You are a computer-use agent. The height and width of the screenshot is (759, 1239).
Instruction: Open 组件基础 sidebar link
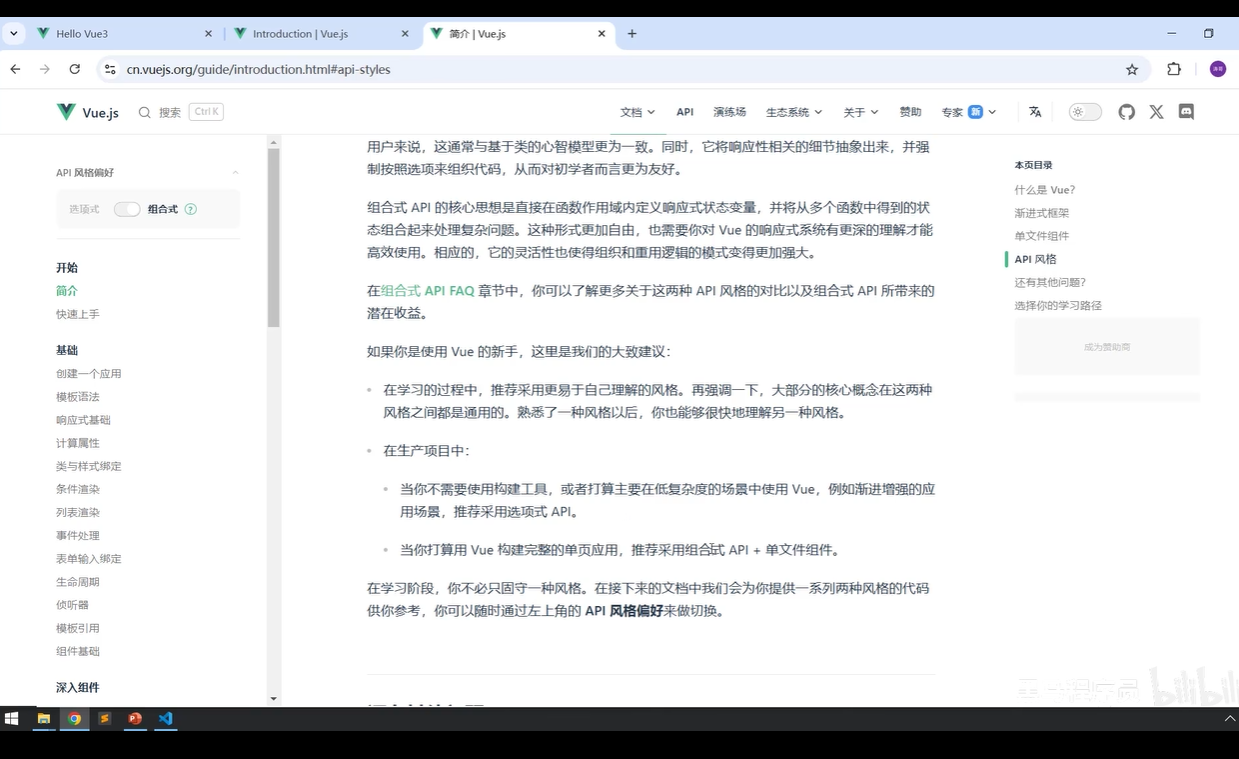[x=78, y=651]
